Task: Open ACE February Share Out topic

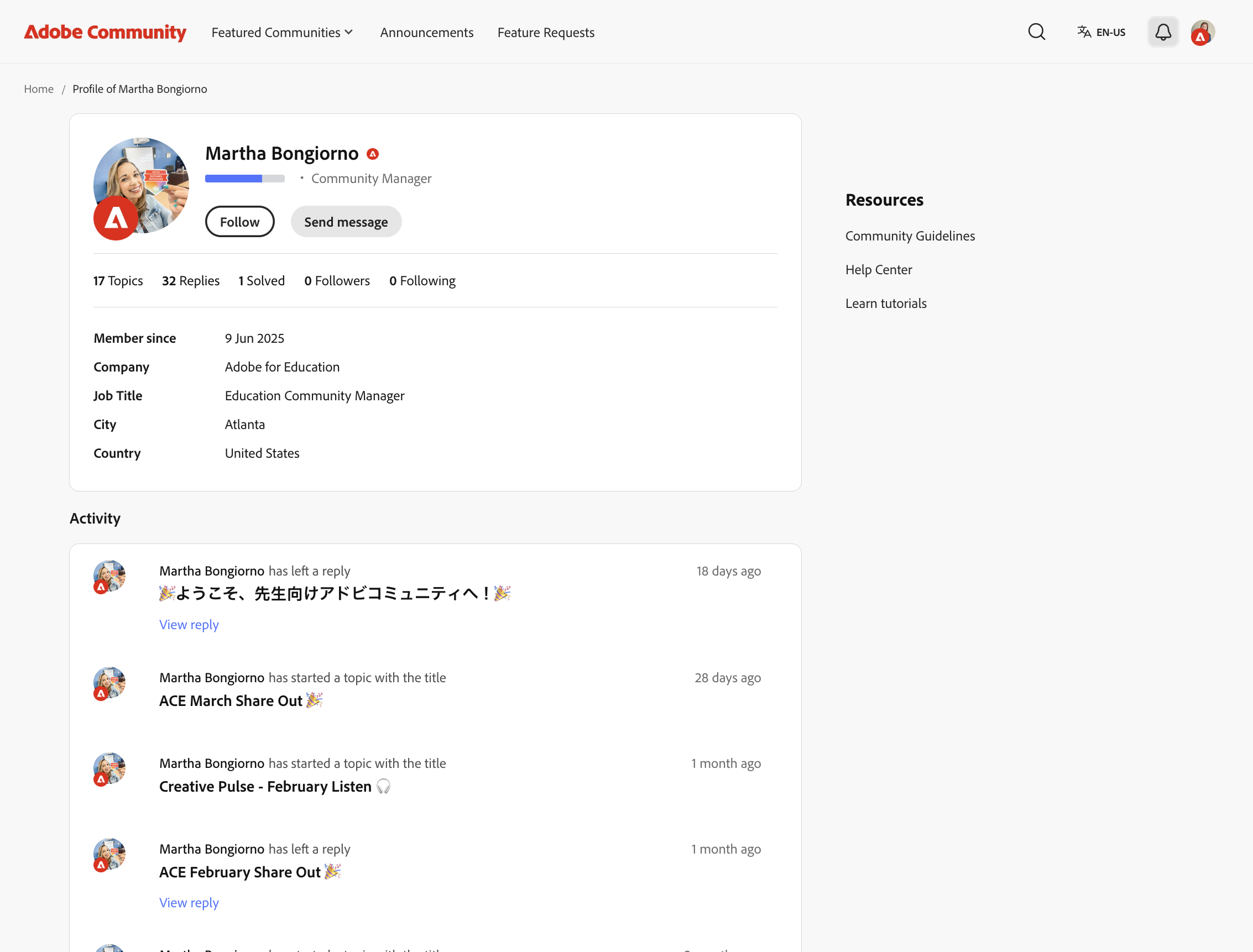Action: pos(250,872)
